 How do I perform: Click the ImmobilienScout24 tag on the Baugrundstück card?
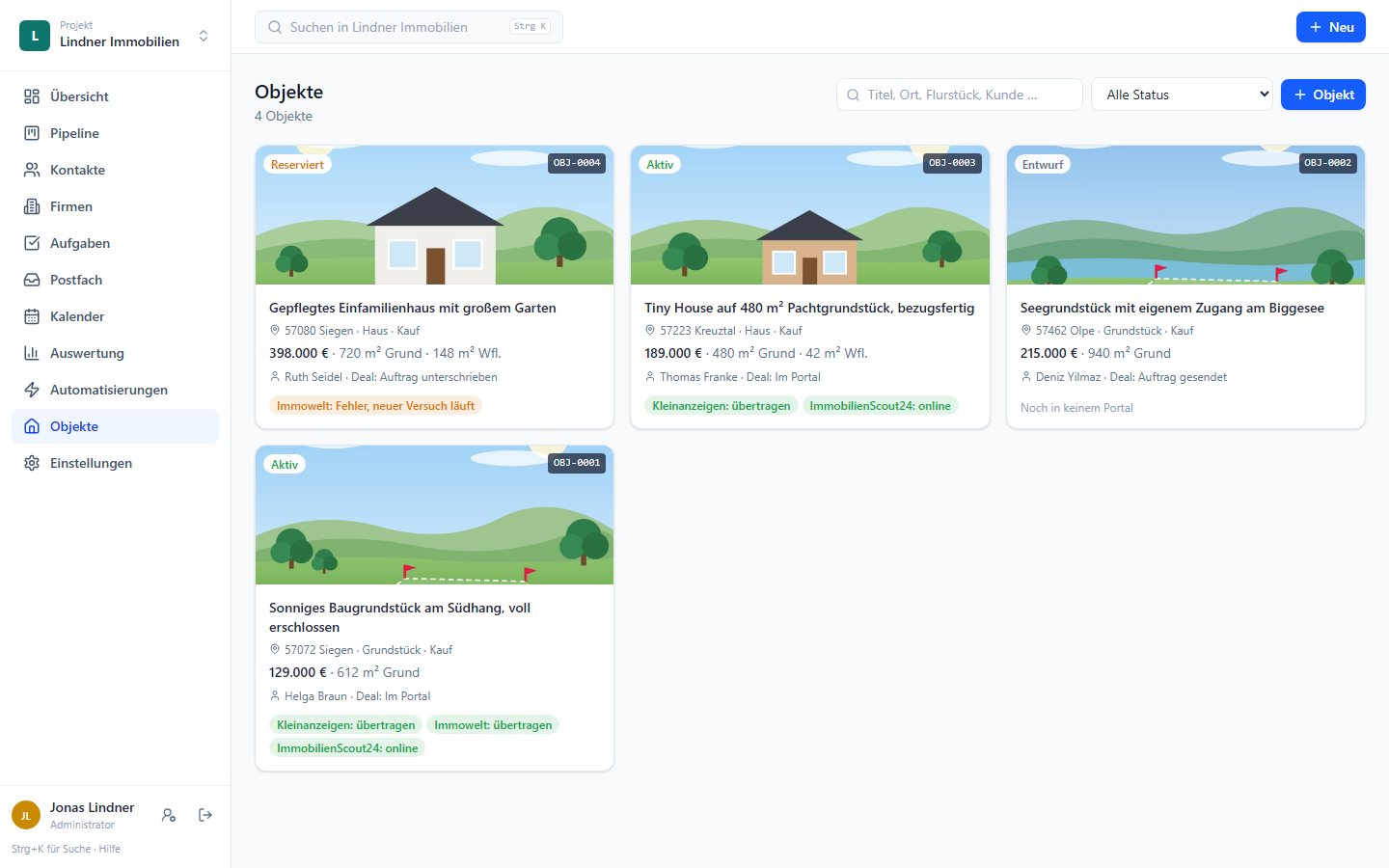pyautogui.click(x=347, y=748)
